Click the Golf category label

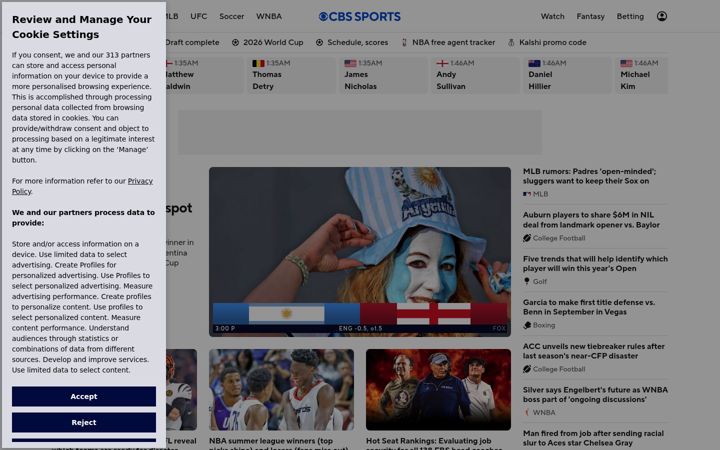click(x=540, y=281)
